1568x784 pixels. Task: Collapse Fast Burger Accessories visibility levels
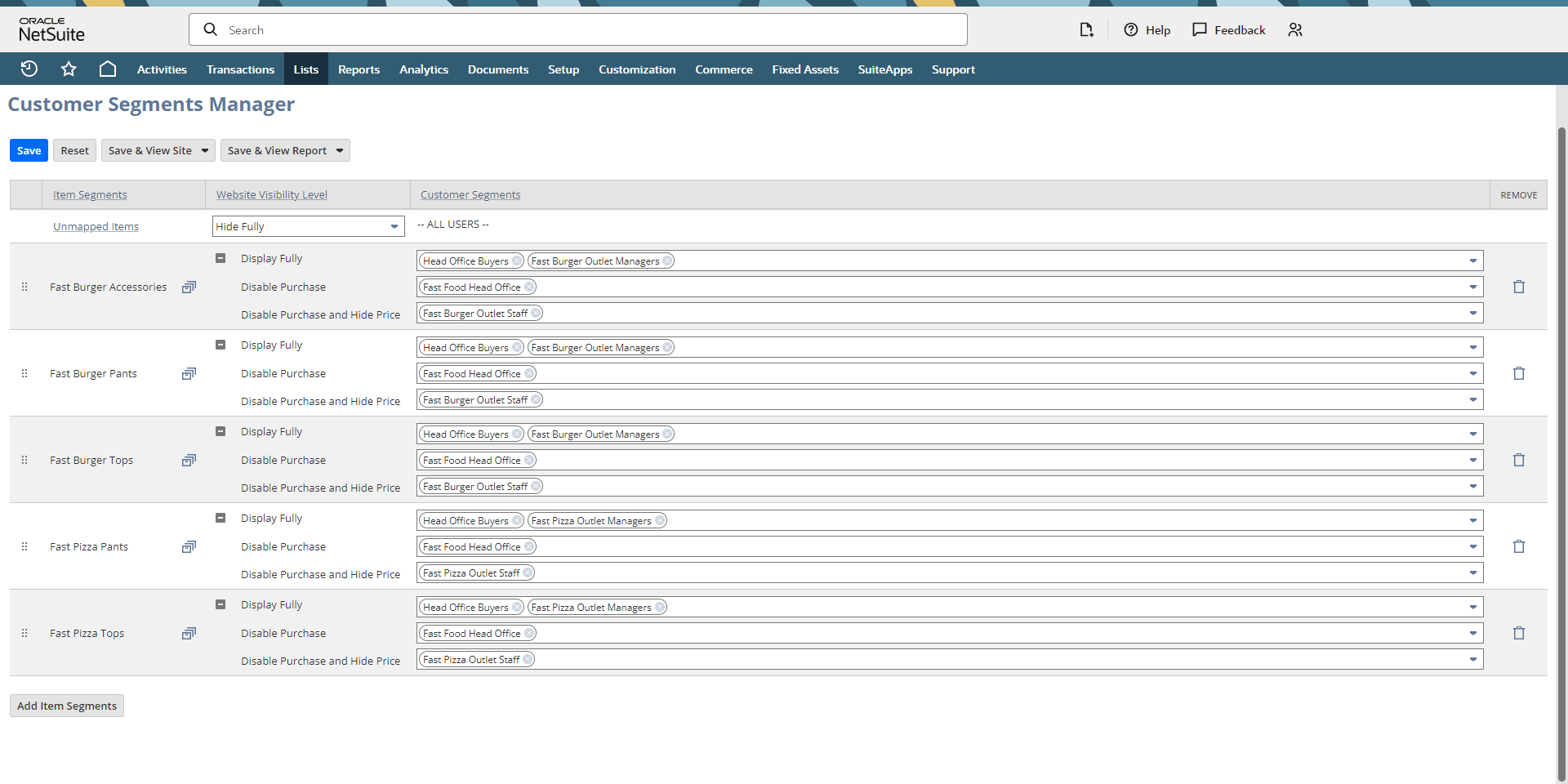coord(220,258)
